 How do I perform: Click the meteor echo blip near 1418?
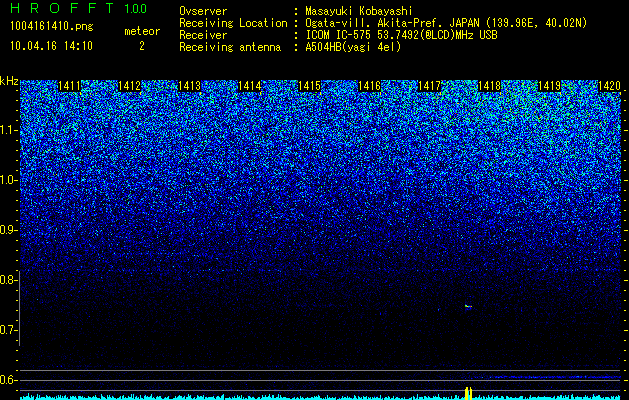point(468,307)
